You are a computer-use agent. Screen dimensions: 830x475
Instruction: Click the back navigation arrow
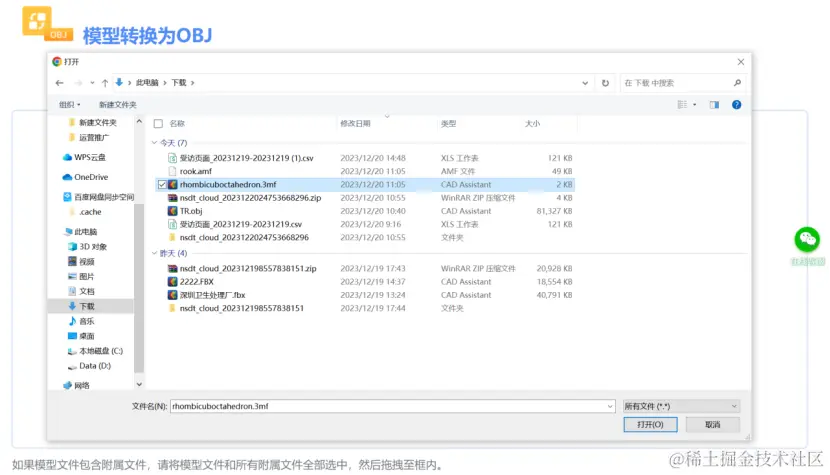click(x=59, y=83)
